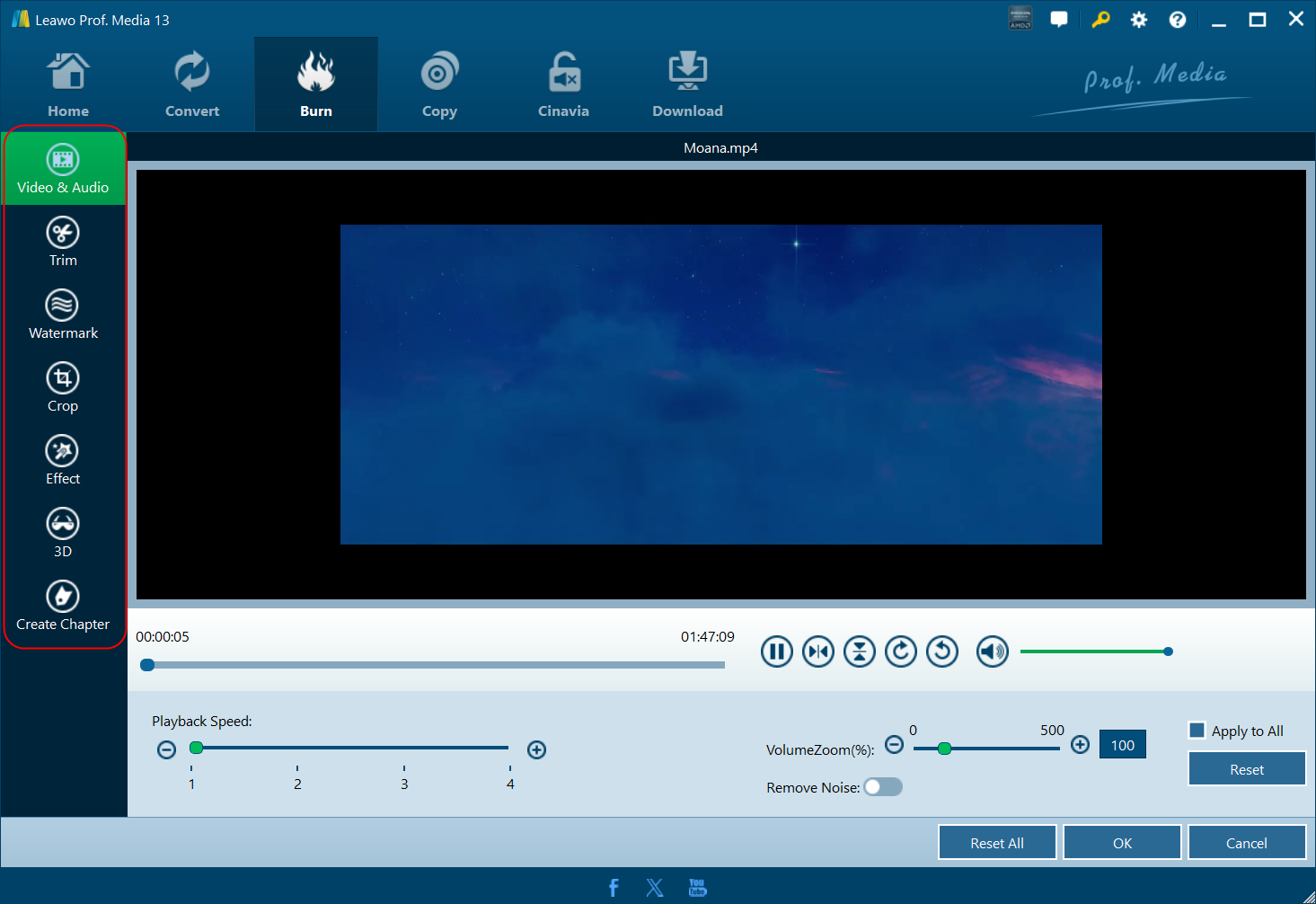The image size is (1316, 904).
Task: Switch to the Convert tab
Action: pos(192,85)
